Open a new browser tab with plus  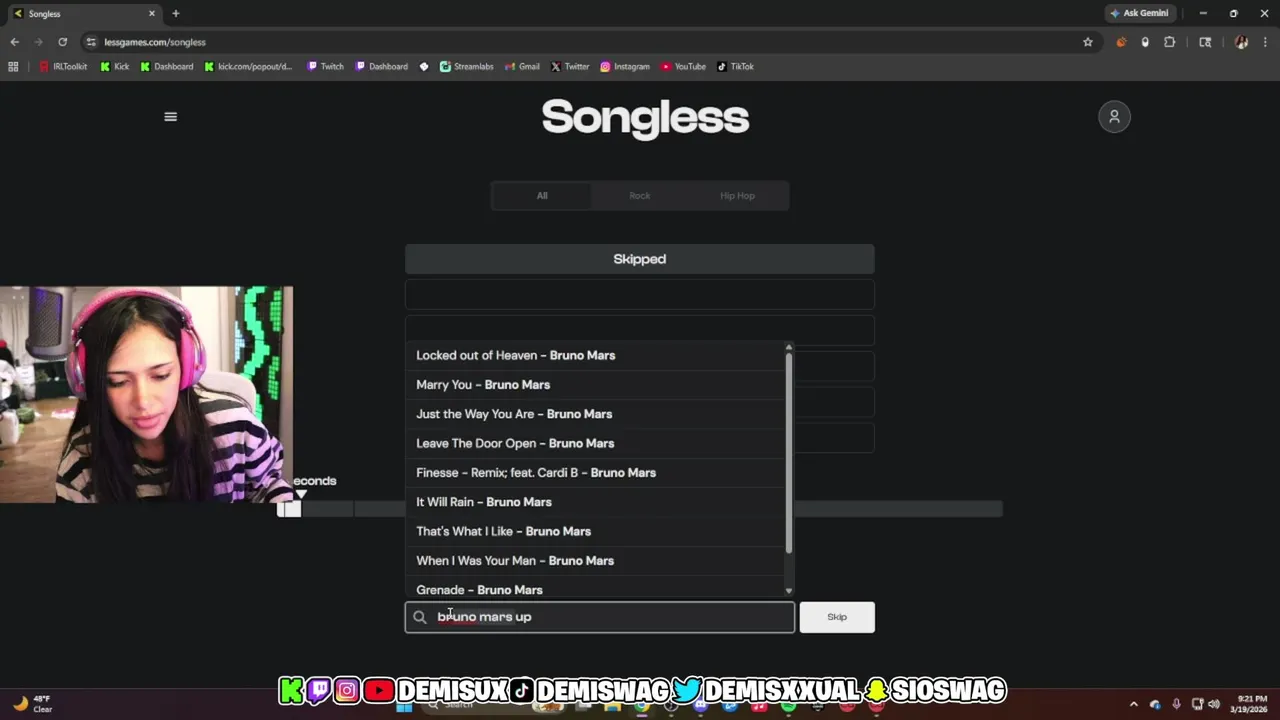[176, 14]
